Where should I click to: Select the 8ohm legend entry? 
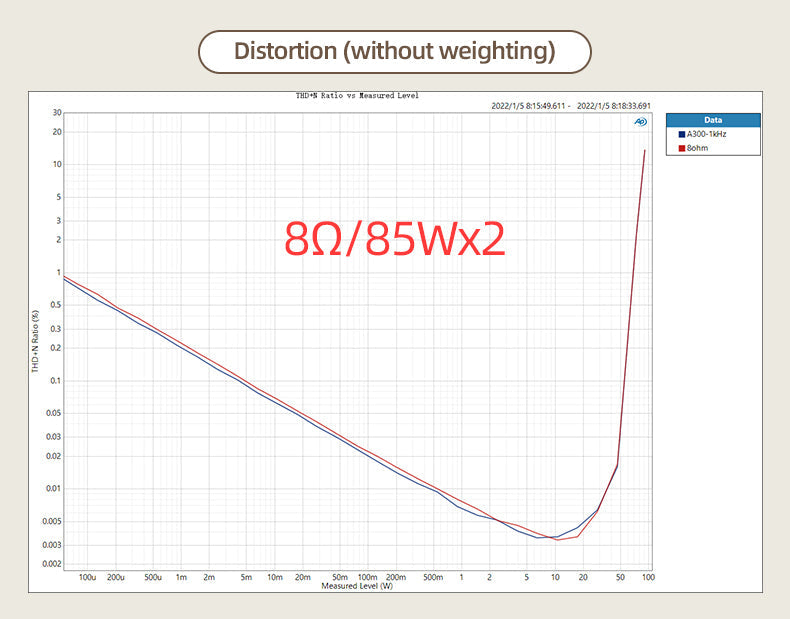(x=699, y=147)
